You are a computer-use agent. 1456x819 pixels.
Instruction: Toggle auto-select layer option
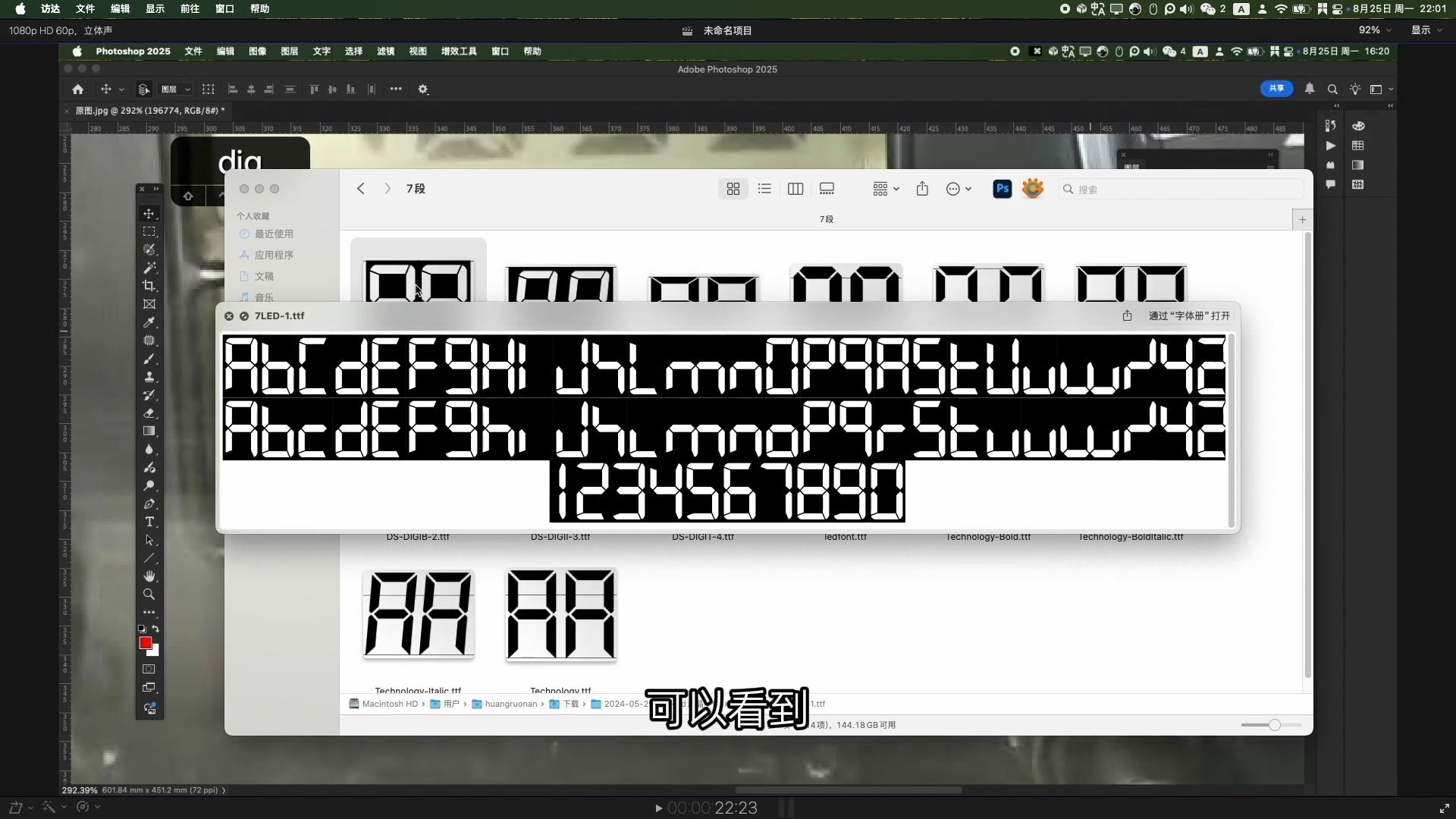pos(143,89)
